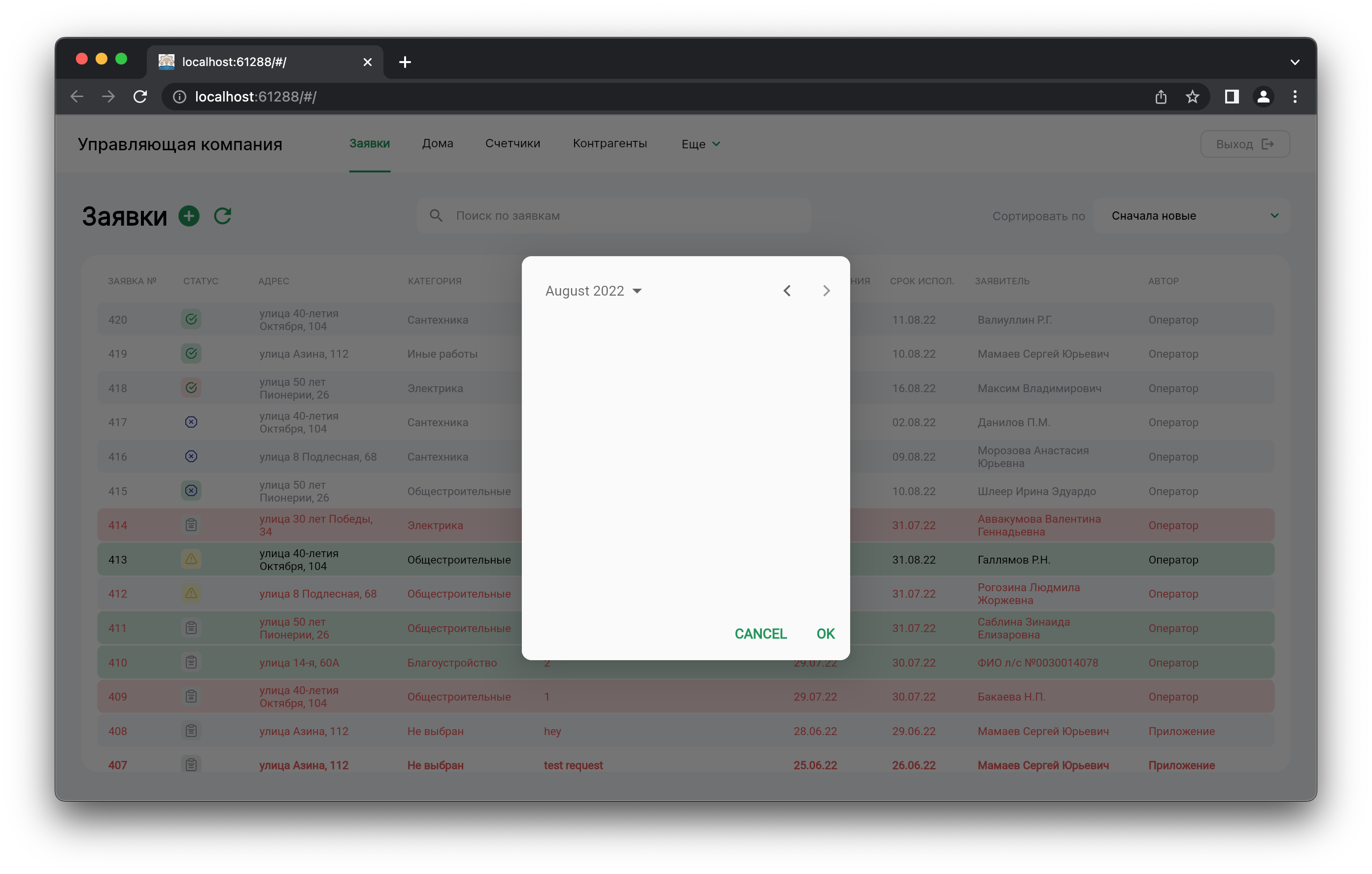Open the Счетчики tab
This screenshot has height=874, width=1372.
[512, 143]
